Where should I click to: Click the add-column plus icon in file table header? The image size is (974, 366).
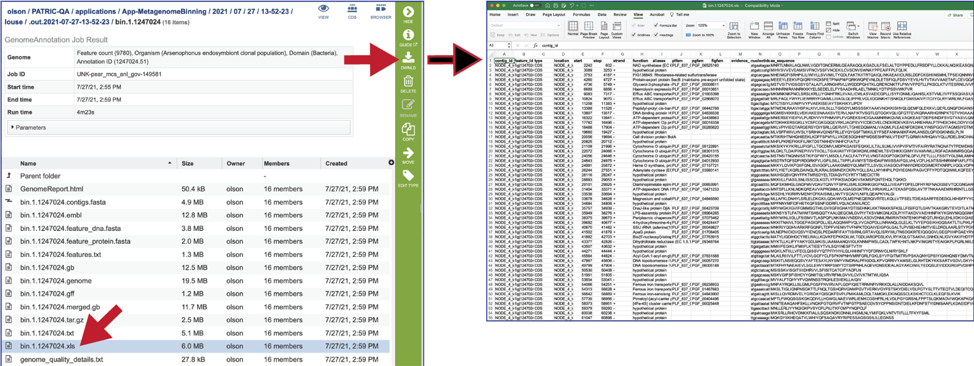[x=391, y=163]
